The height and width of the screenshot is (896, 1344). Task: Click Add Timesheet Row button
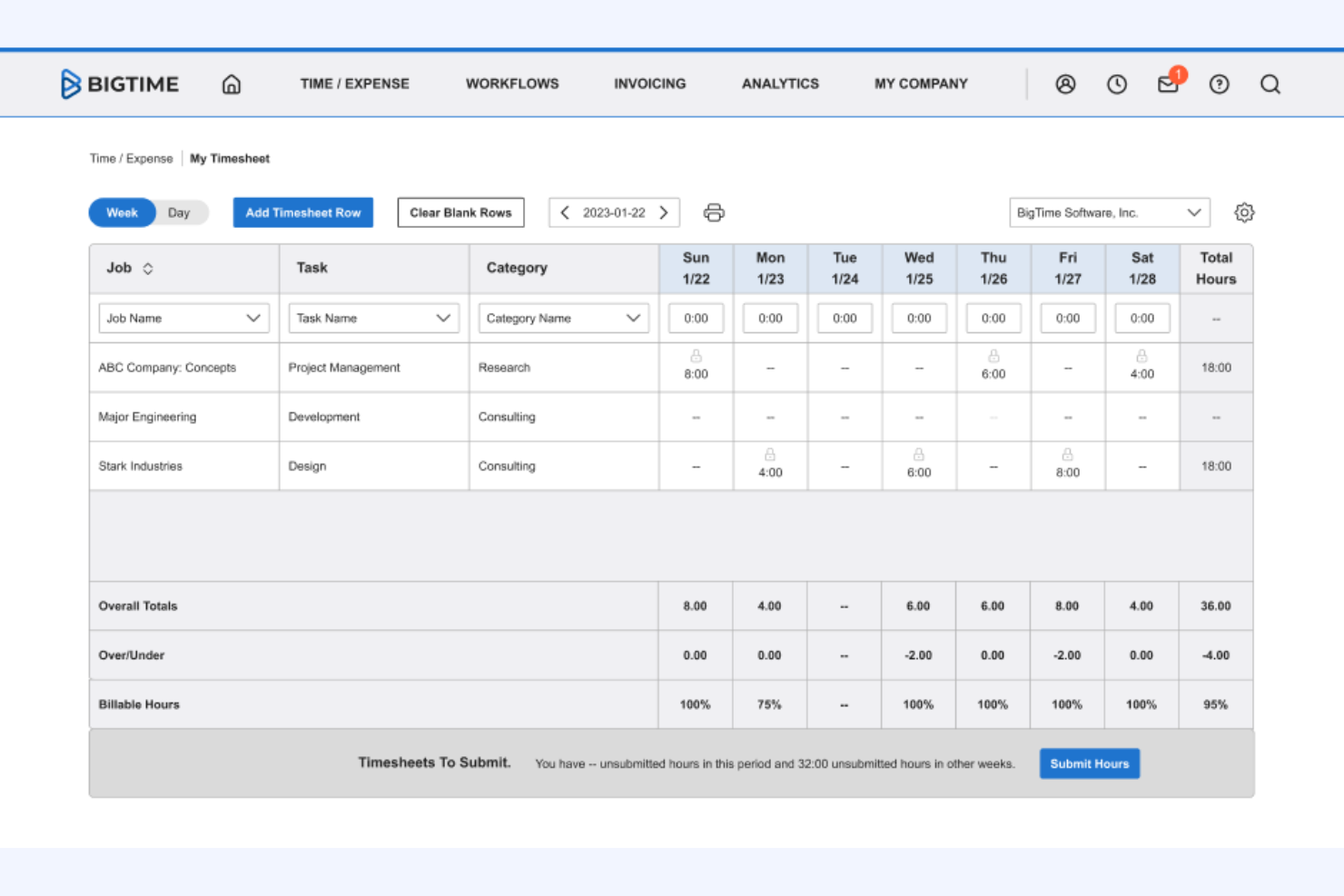click(303, 212)
